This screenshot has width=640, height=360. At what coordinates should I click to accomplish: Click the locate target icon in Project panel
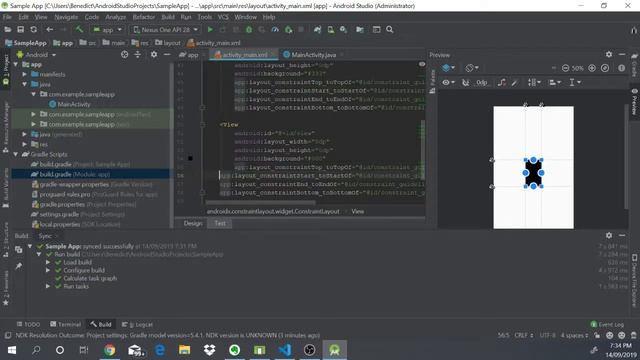coord(124,54)
